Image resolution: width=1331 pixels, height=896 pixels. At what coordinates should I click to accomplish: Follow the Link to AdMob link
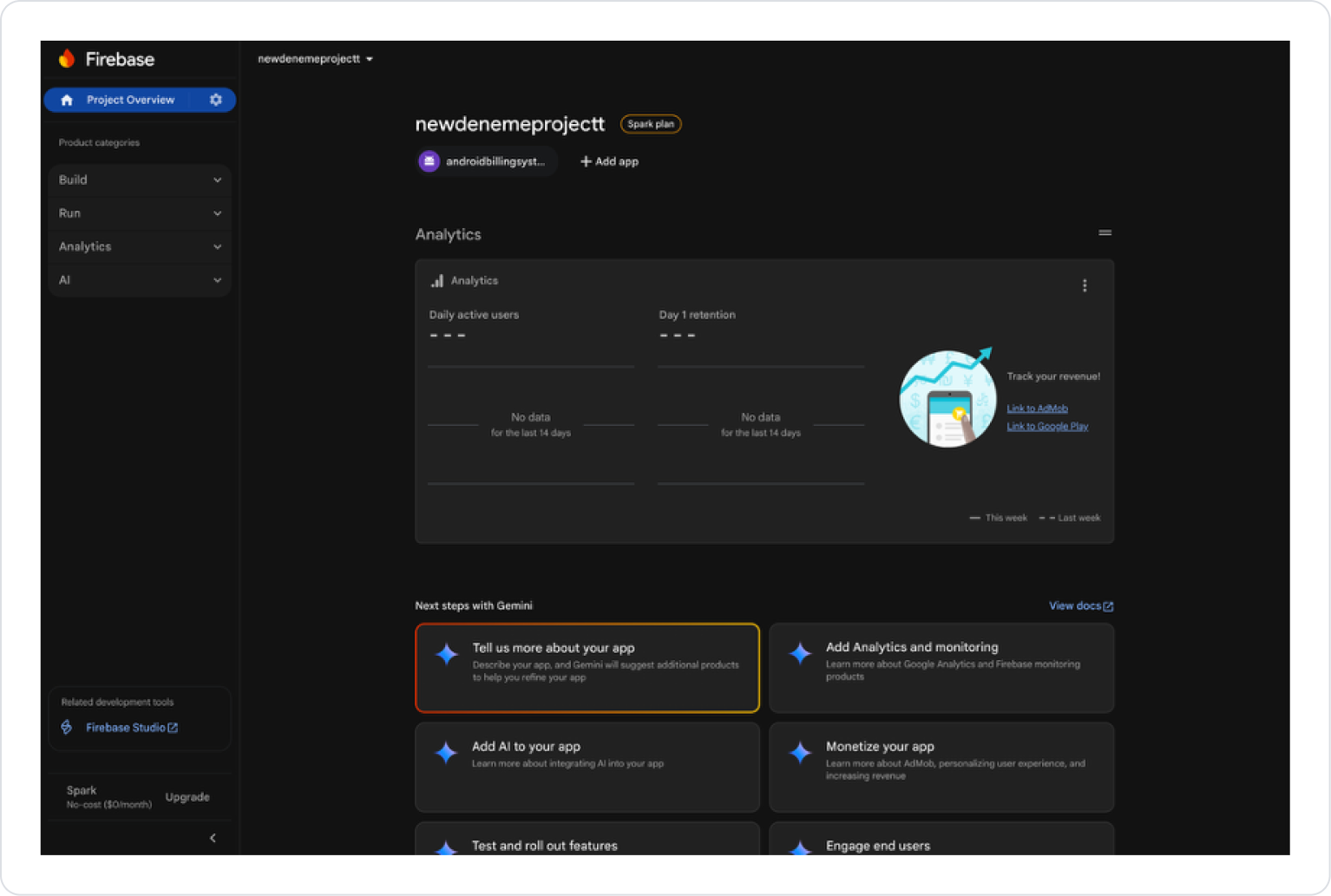point(1037,409)
